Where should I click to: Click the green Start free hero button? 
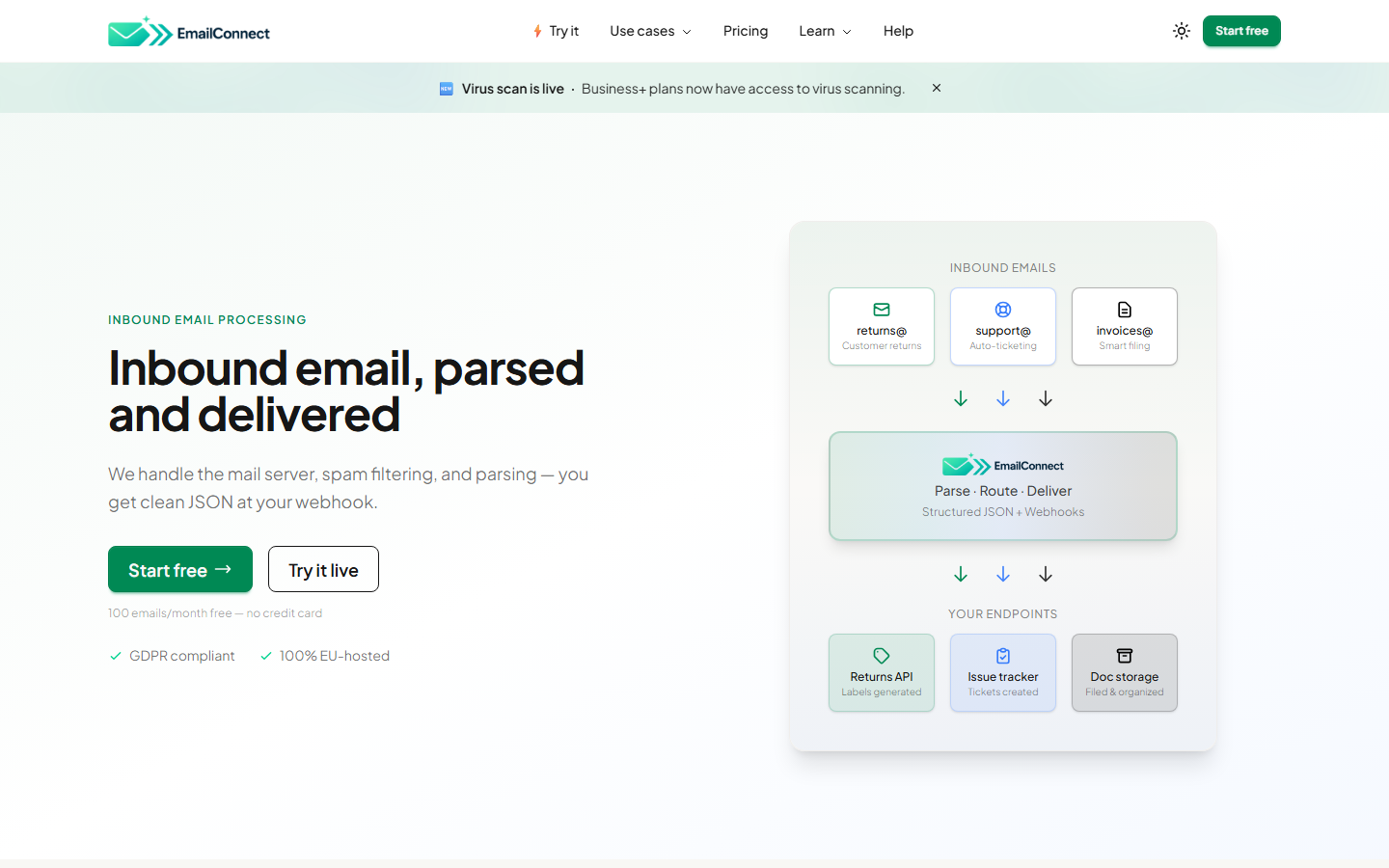(x=179, y=569)
